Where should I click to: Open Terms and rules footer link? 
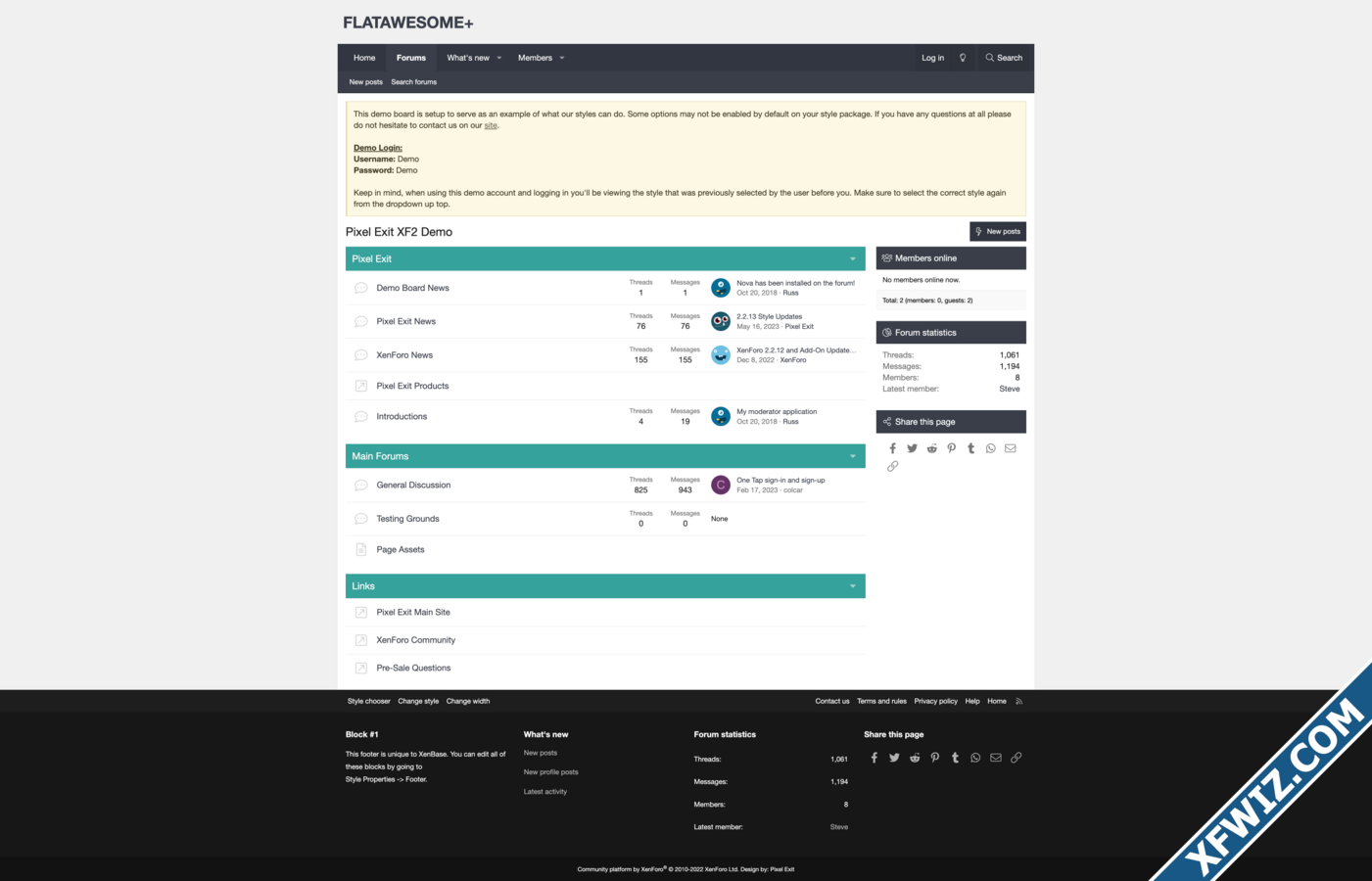(x=881, y=701)
